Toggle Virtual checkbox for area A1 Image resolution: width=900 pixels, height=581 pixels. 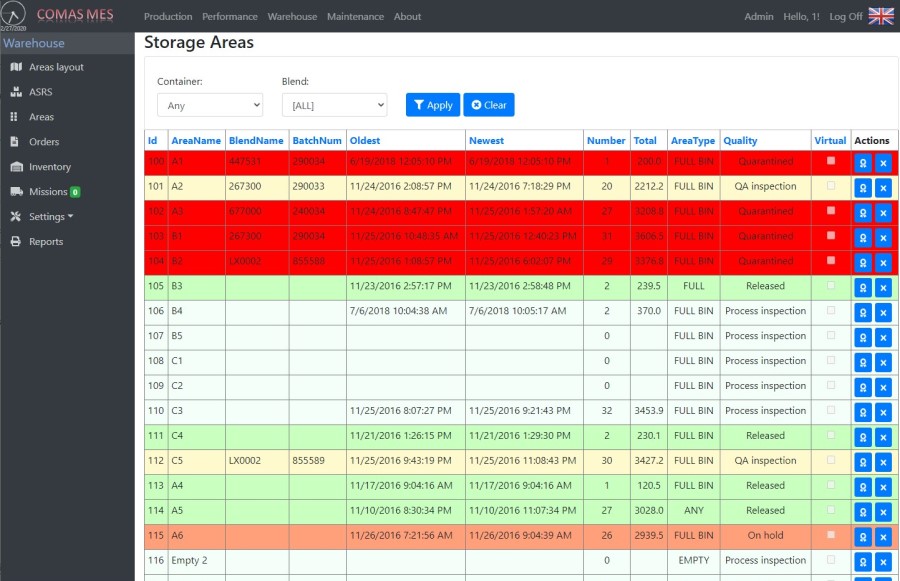click(x=830, y=160)
